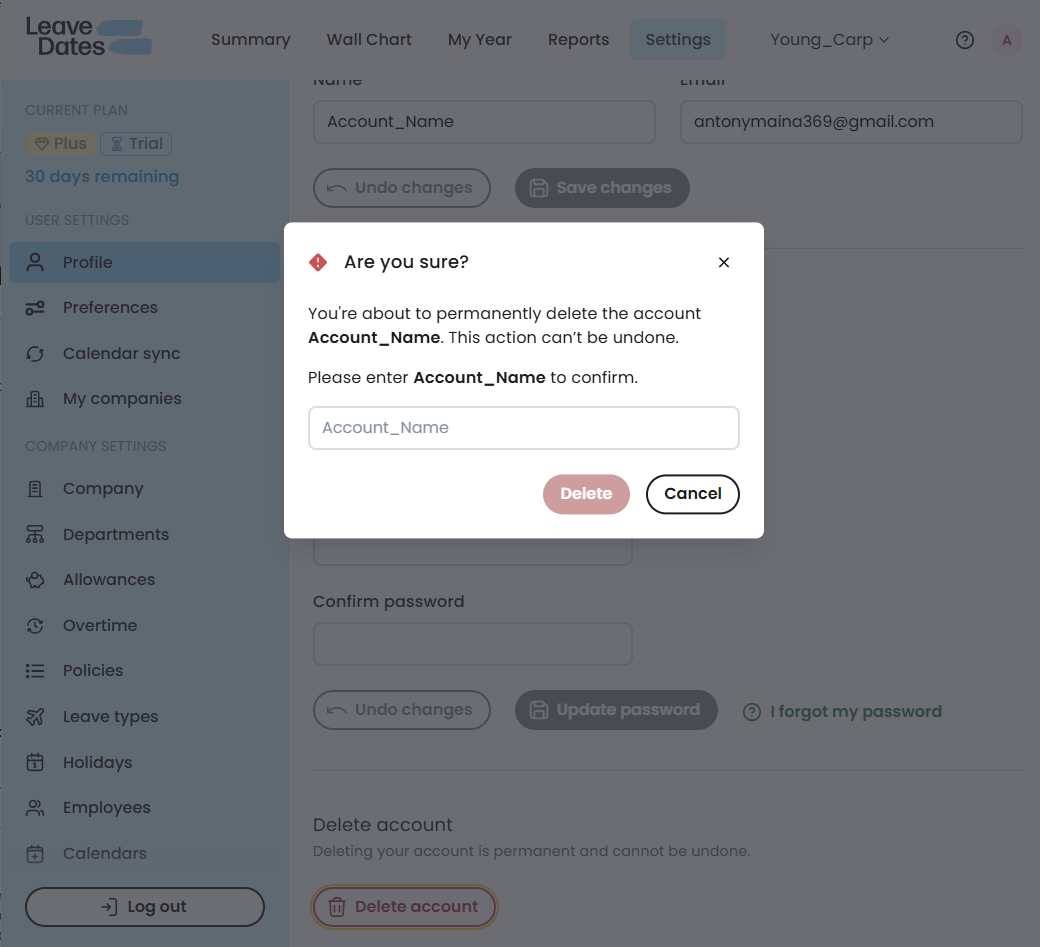Click the Overtime clock icon

pyautogui.click(x=35, y=626)
